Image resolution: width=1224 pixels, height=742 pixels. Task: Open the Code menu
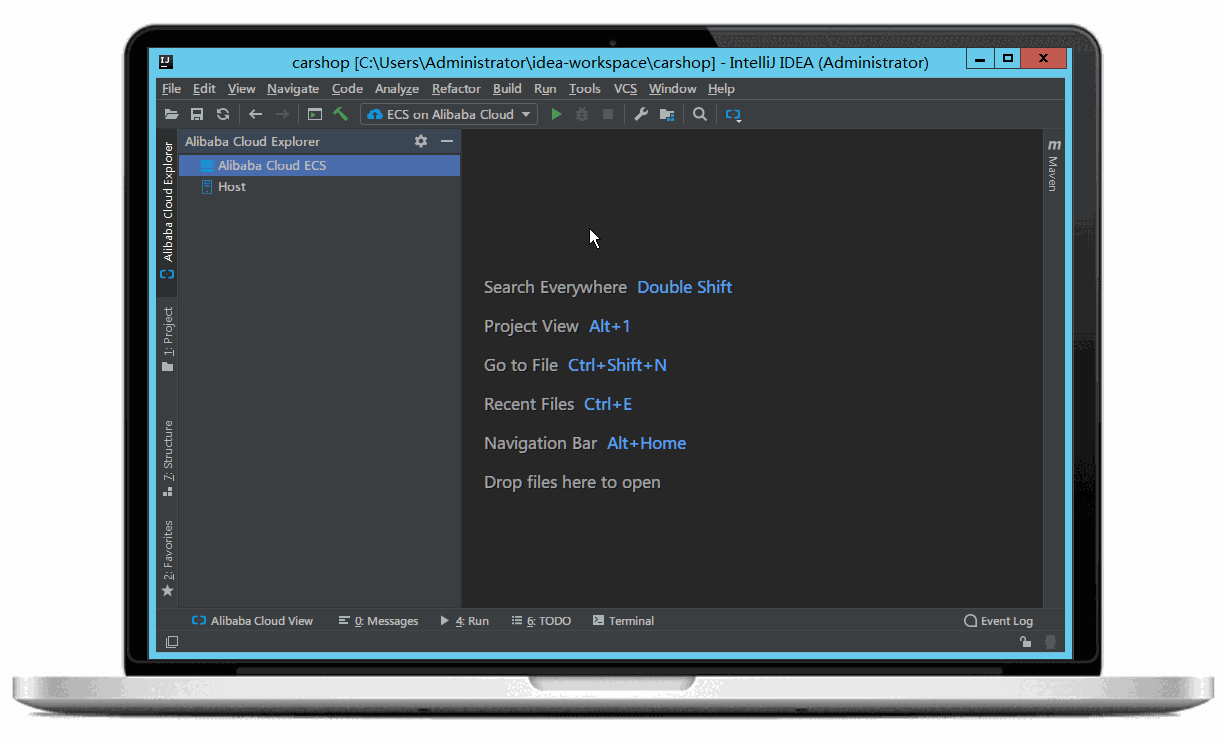[x=347, y=89]
